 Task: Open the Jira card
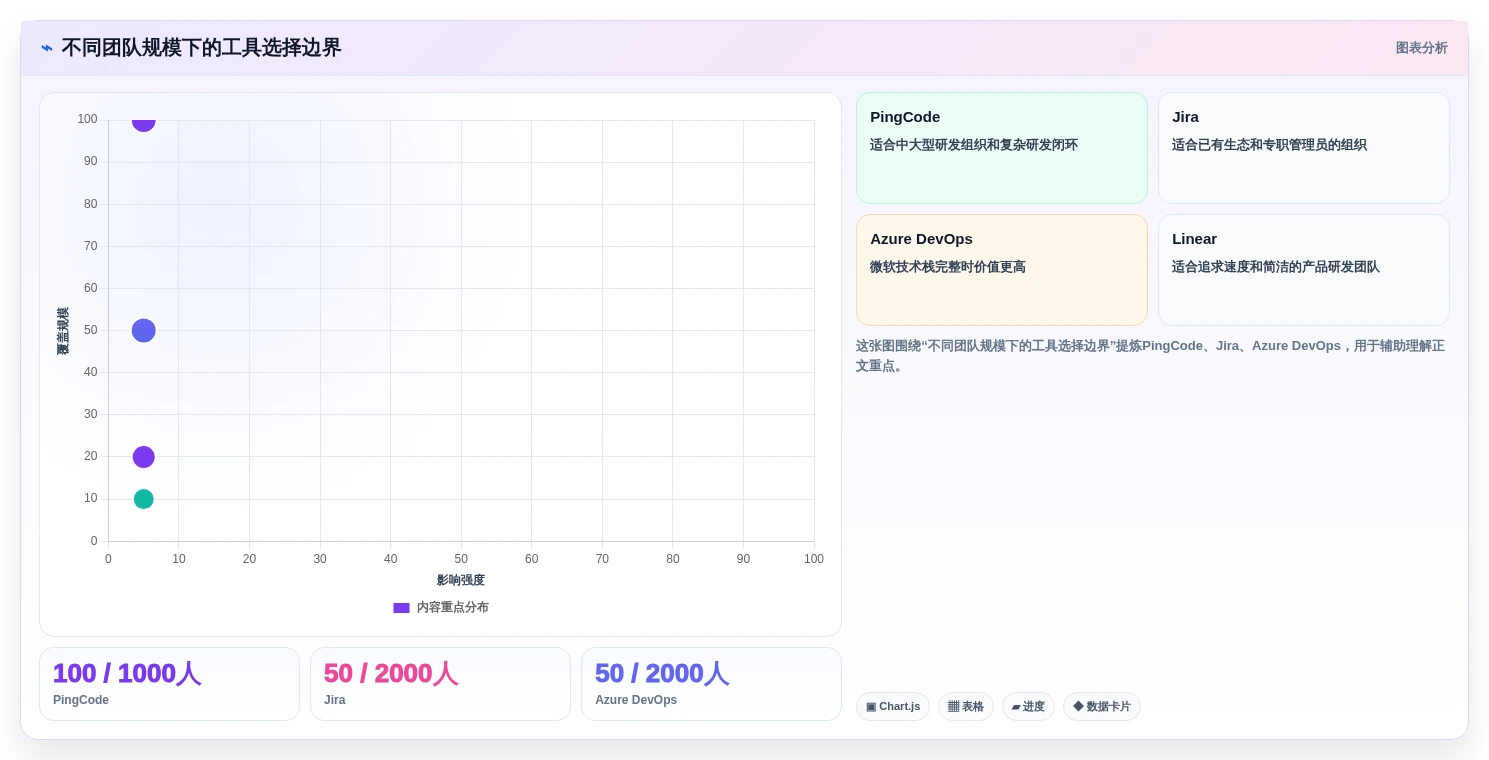click(1303, 148)
